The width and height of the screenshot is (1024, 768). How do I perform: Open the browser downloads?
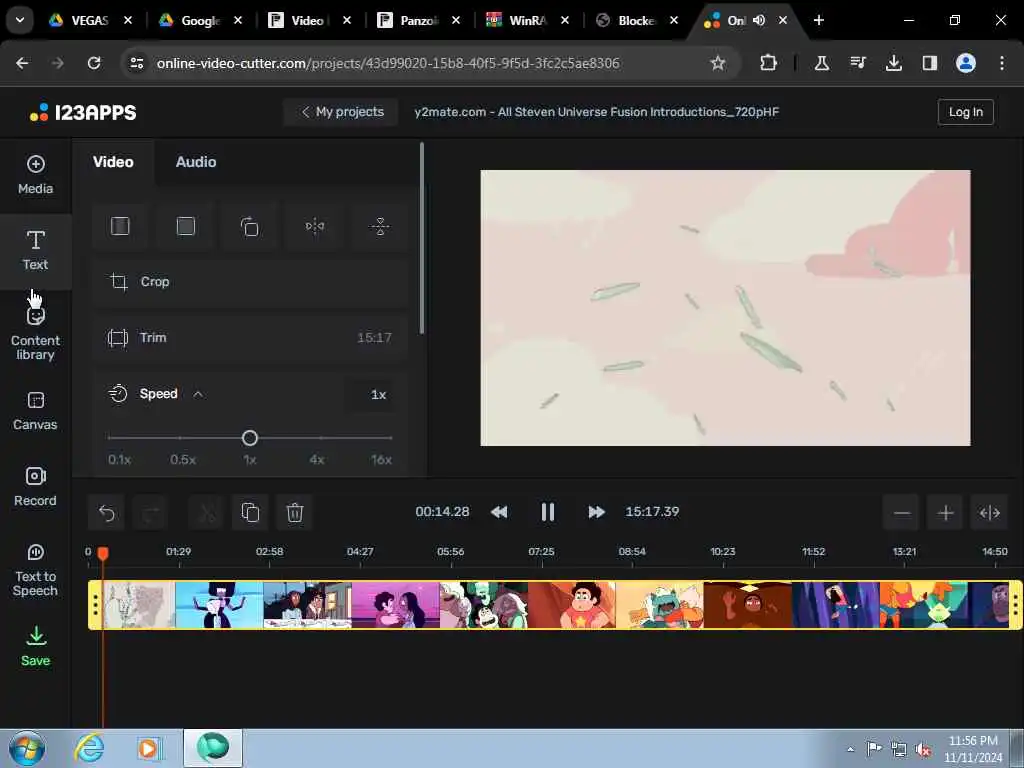pyautogui.click(x=893, y=63)
